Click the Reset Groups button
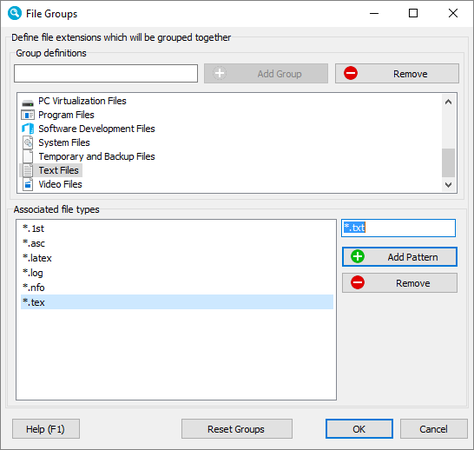The image size is (474, 450). click(237, 429)
